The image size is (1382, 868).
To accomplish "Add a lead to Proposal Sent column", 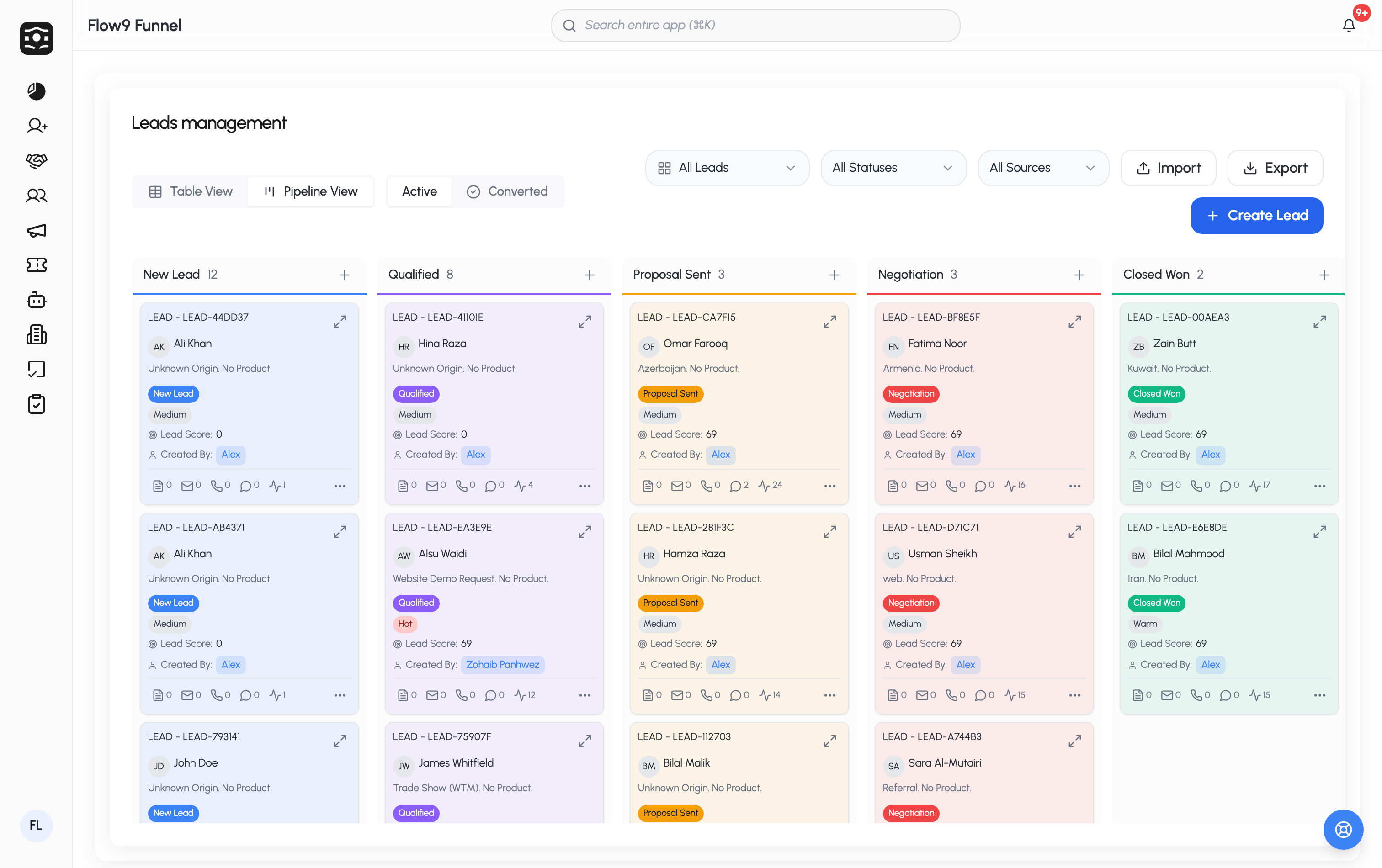I will [x=835, y=275].
